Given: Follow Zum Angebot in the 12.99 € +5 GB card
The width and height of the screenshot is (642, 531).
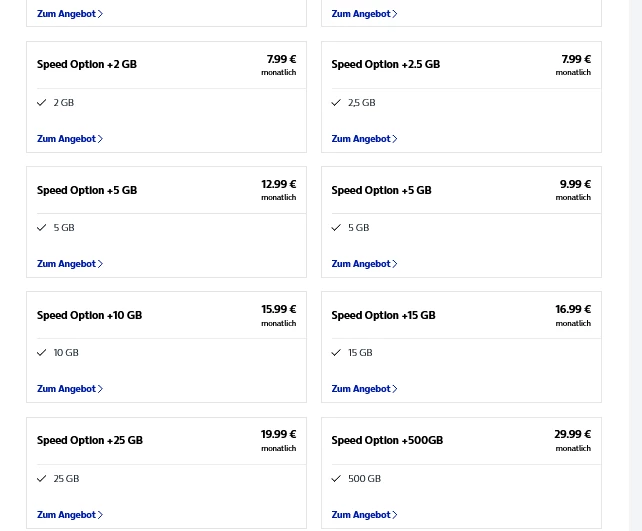Looking at the screenshot, I should point(69,264).
